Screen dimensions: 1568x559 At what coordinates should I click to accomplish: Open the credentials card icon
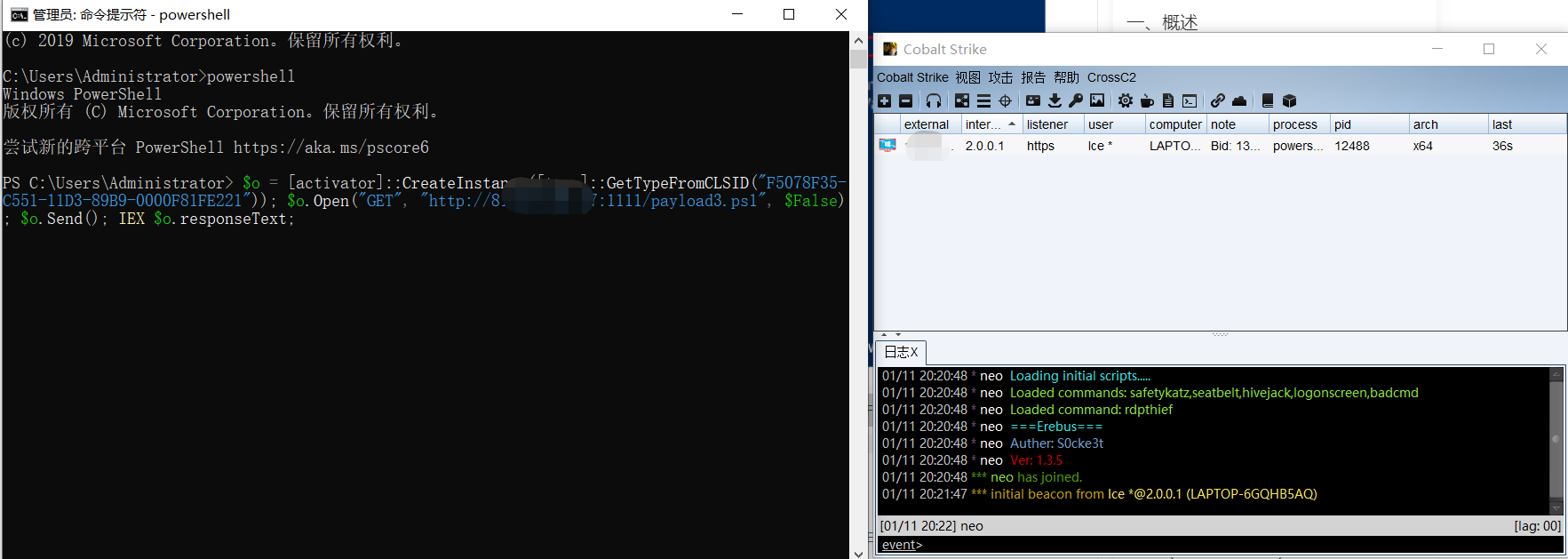coord(1033,101)
